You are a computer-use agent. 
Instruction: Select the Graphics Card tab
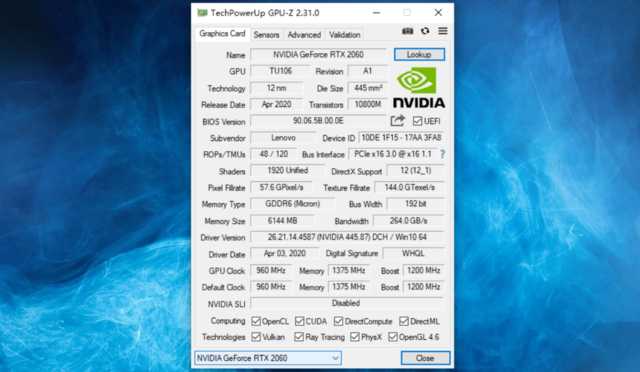(x=222, y=33)
